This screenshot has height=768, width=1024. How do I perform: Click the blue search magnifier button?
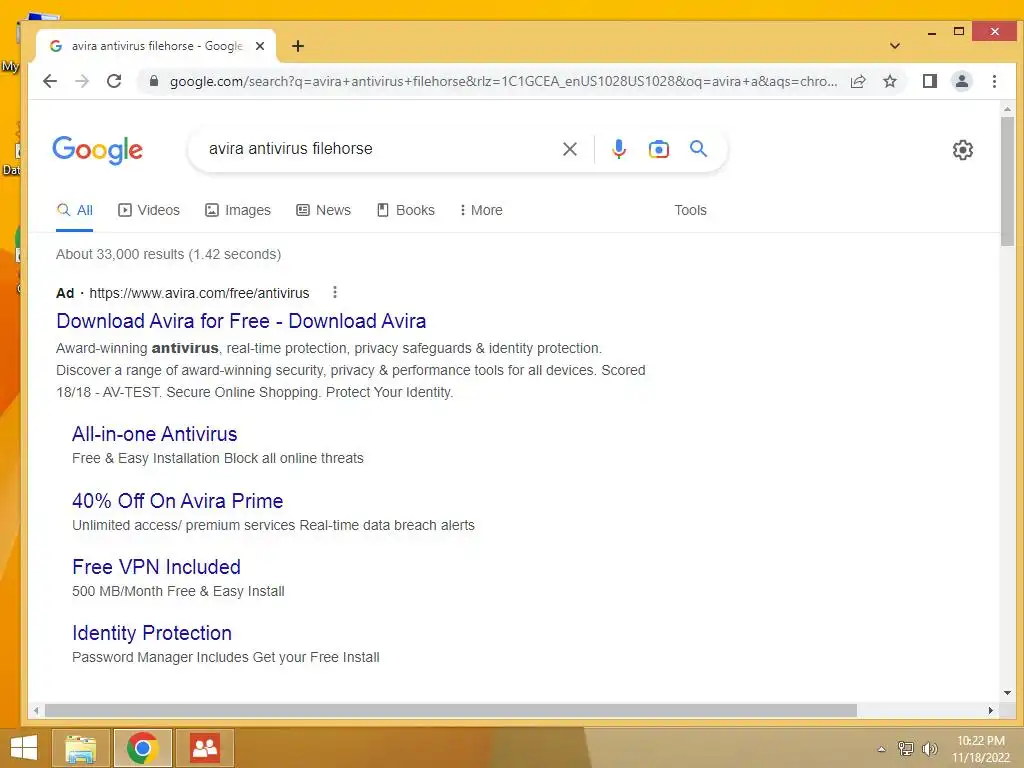[698, 149]
